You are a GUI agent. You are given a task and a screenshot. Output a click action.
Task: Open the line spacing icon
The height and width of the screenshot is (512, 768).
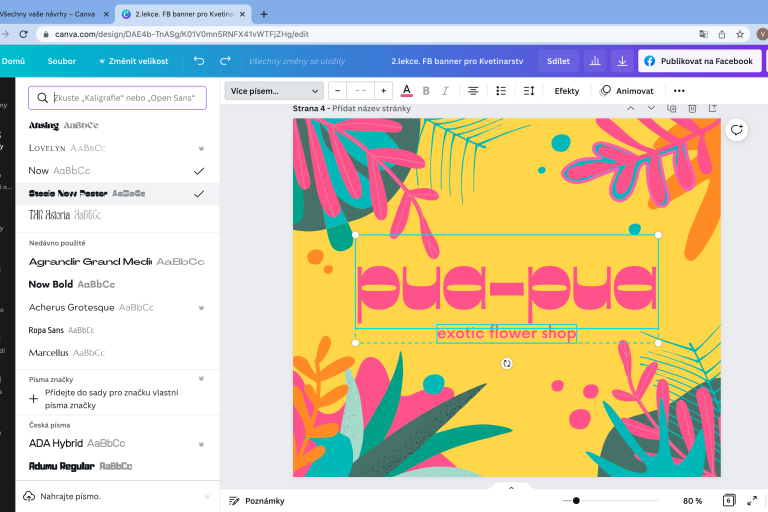coord(530,91)
